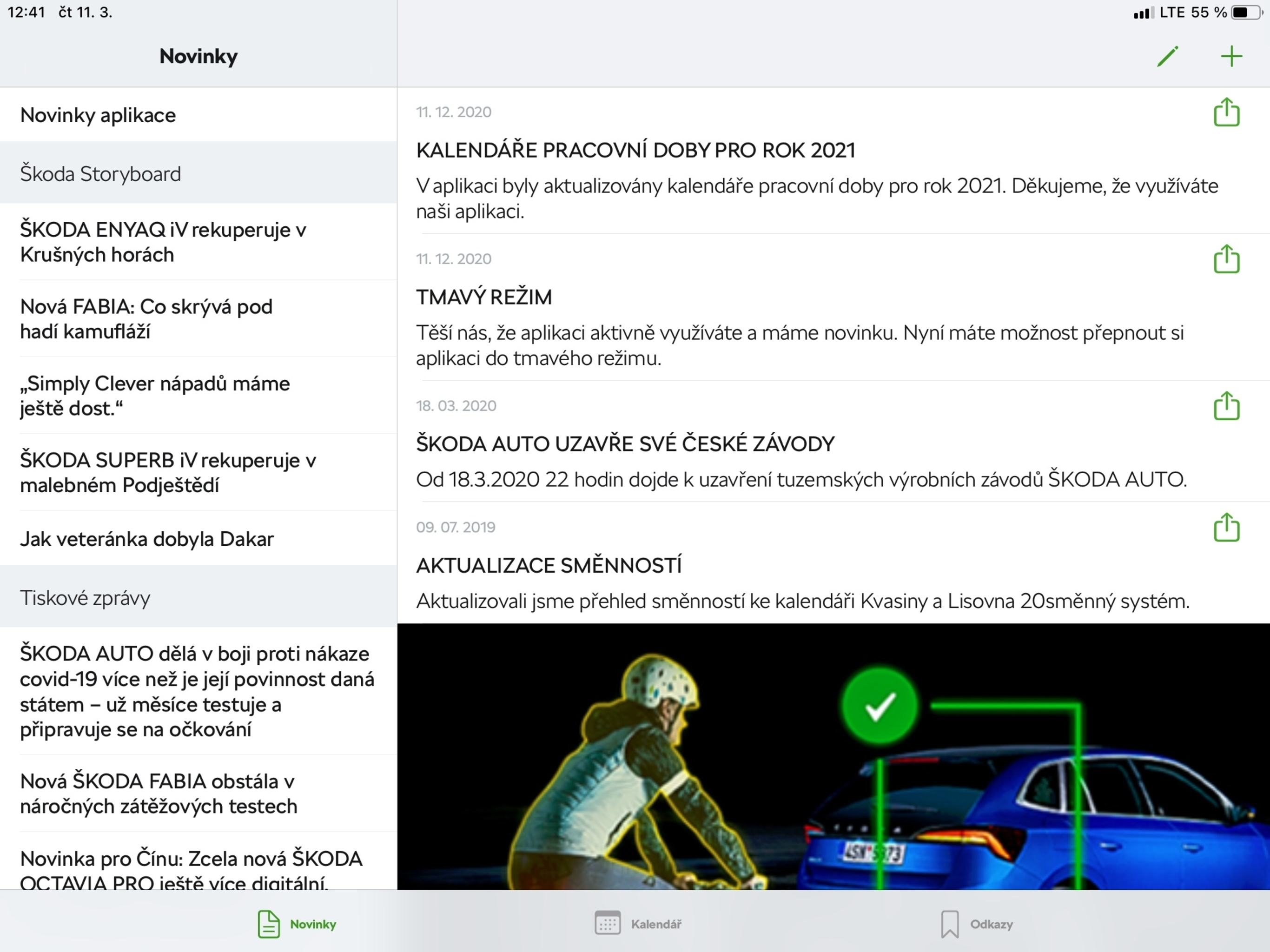The image size is (1270, 952).
Task: Tap the dark mode description text
Action: pos(800,345)
